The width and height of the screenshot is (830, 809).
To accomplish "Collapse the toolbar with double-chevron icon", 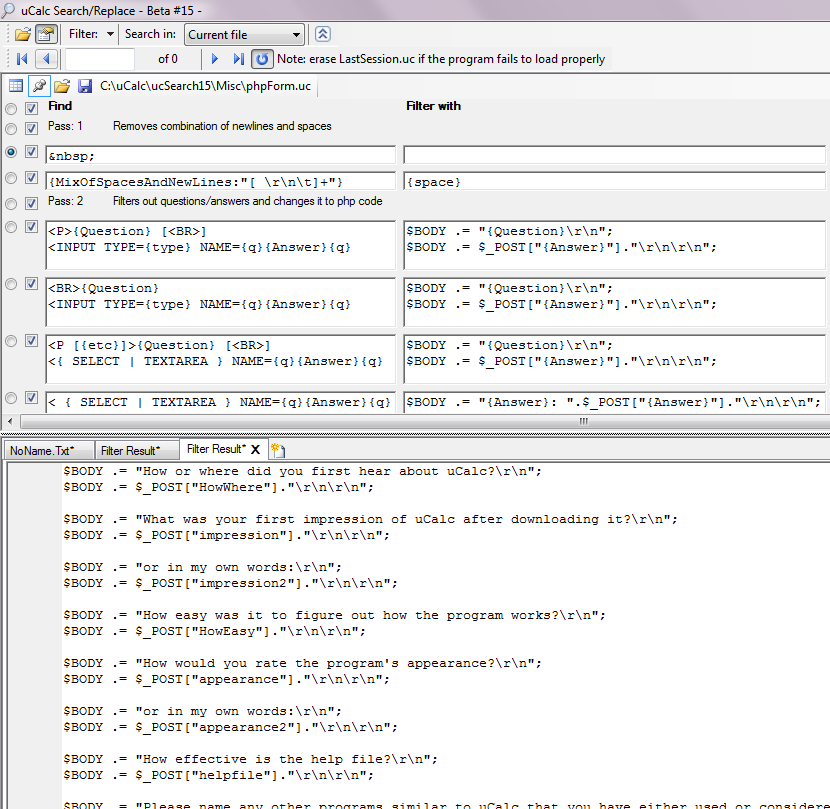I will click(323, 34).
